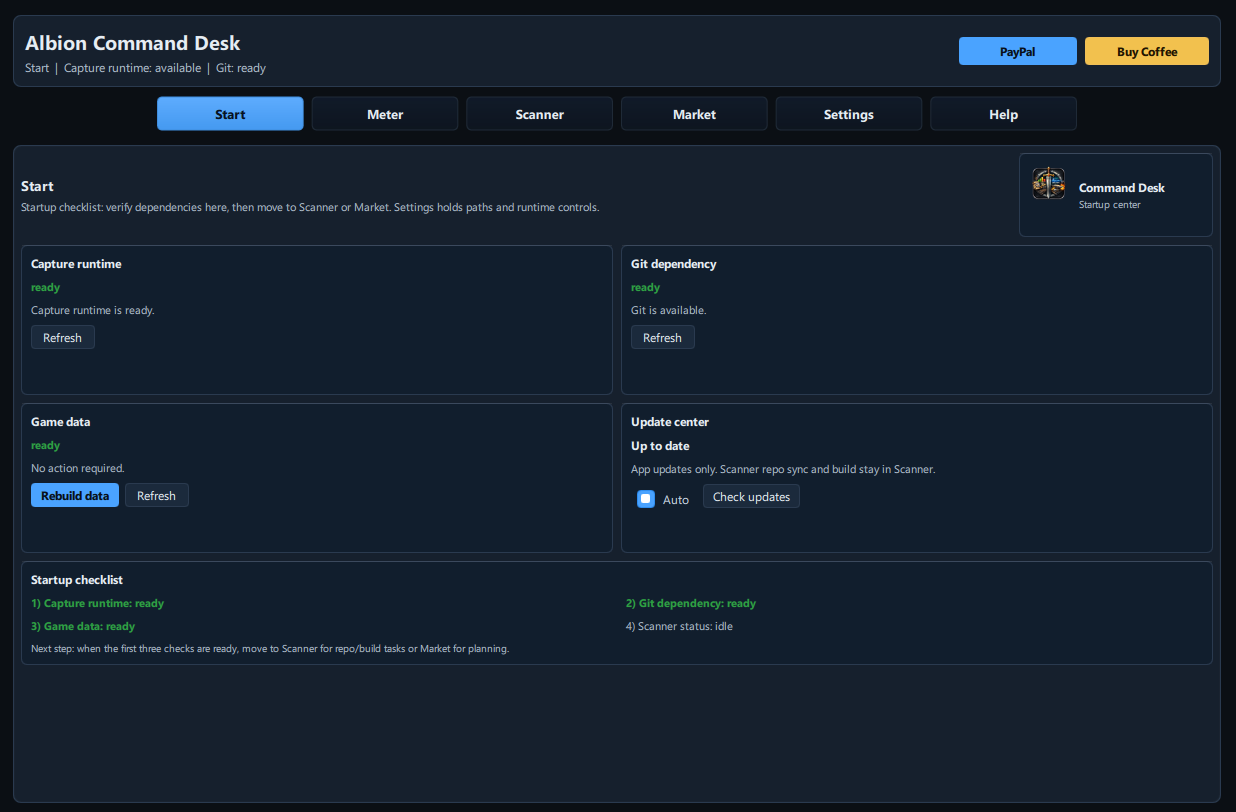Image resolution: width=1236 pixels, height=812 pixels.
Task: Click the Capture runtime ready checklist item
Action: click(x=97, y=603)
